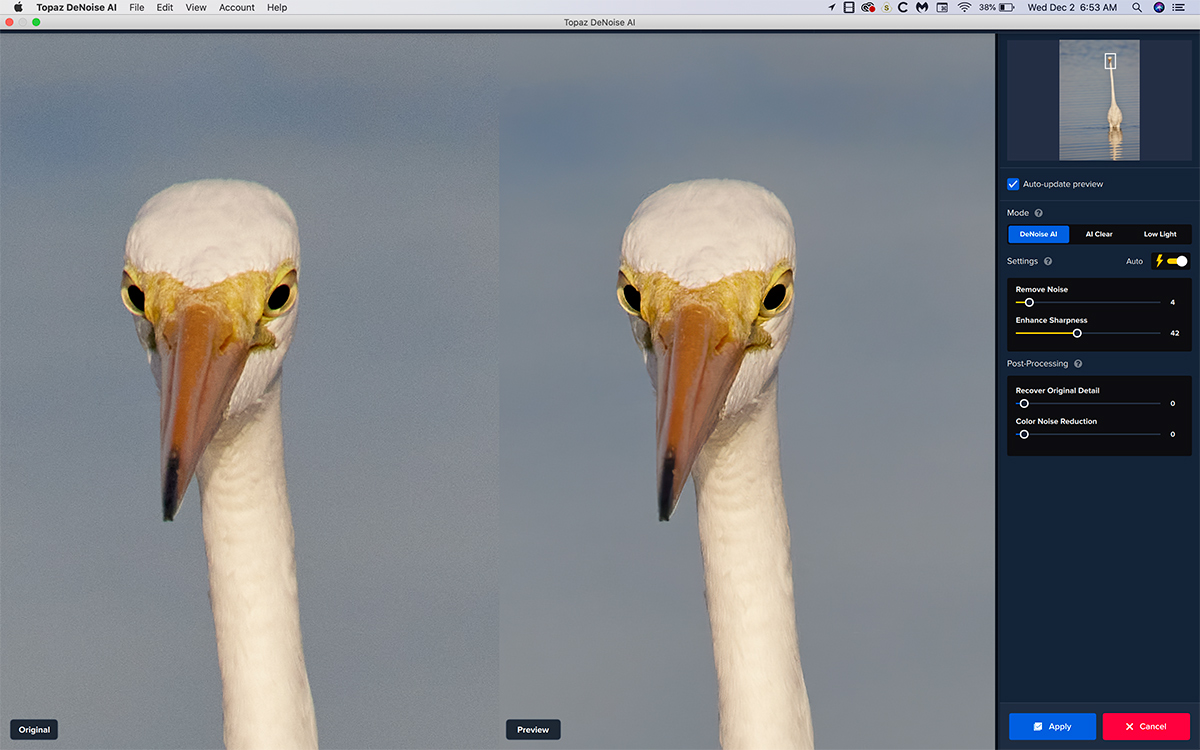The height and width of the screenshot is (750, 1200).
Task: Open the File menu
Action: [137, 7]
